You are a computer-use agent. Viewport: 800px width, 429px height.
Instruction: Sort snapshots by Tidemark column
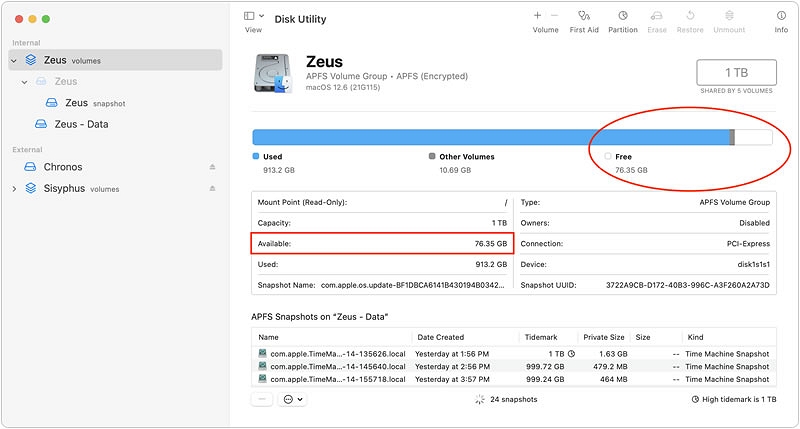[x=541, y=337]
